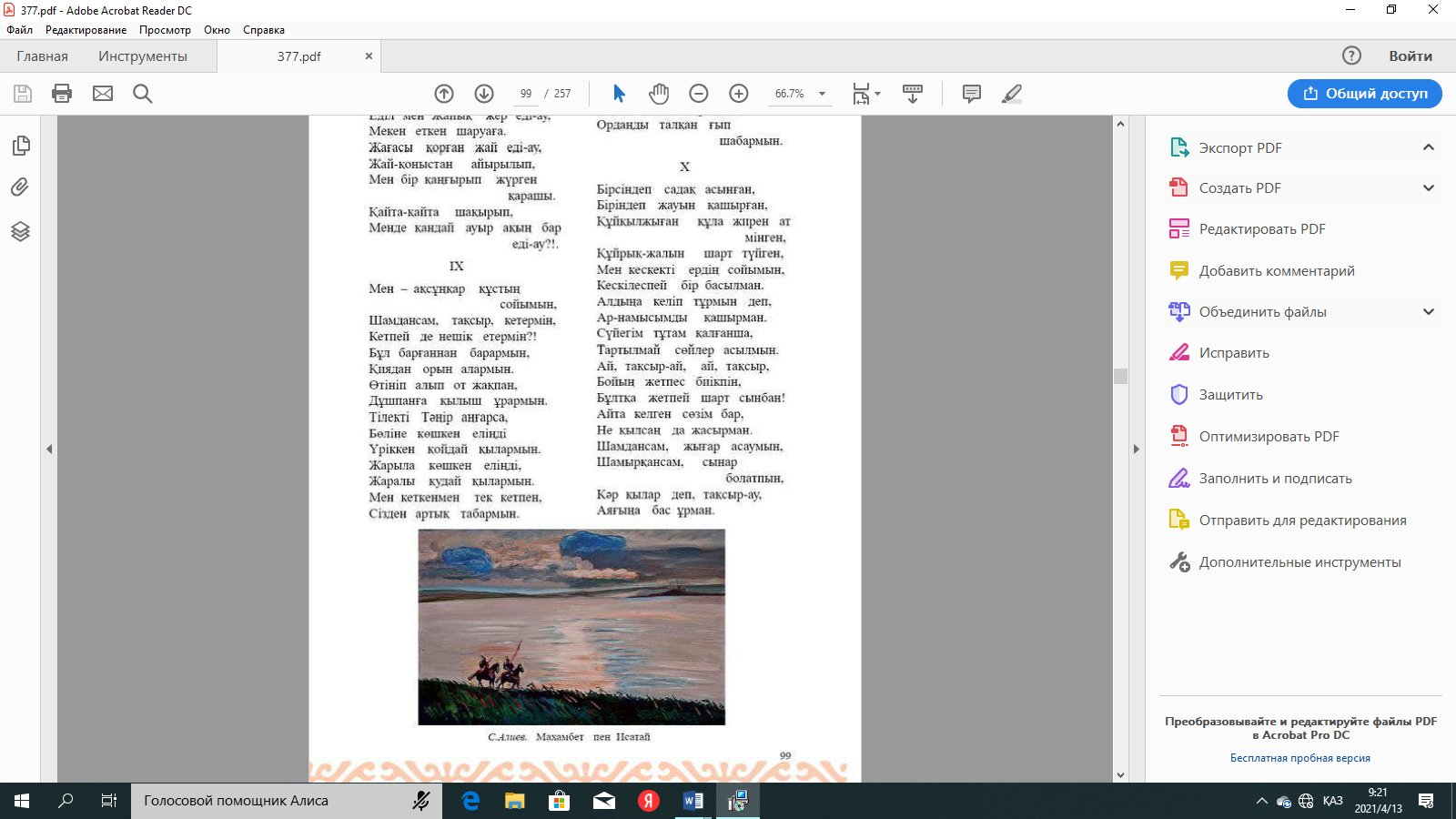Select the highlight text pen tool
The image size is (1456, 819).
point(1012,94)
